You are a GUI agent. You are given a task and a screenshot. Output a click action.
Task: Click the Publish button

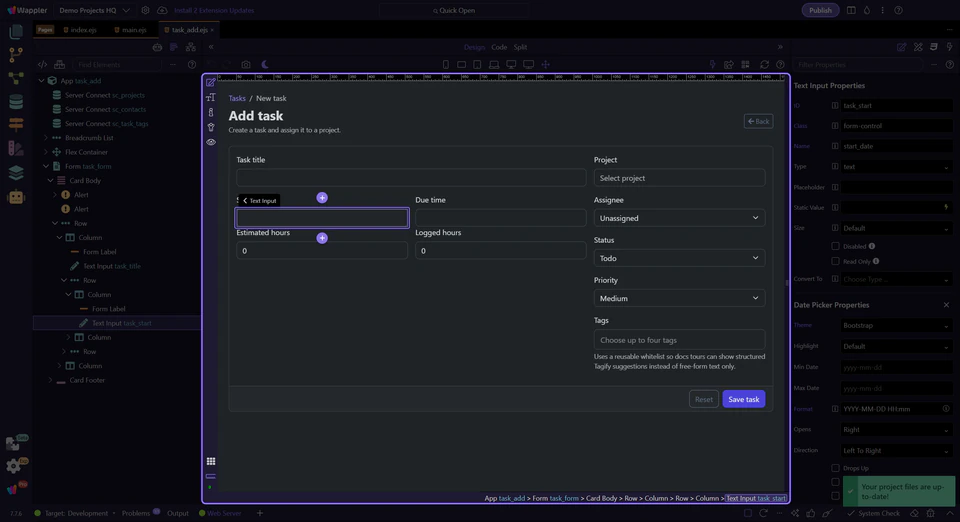(x=820, y=10)
